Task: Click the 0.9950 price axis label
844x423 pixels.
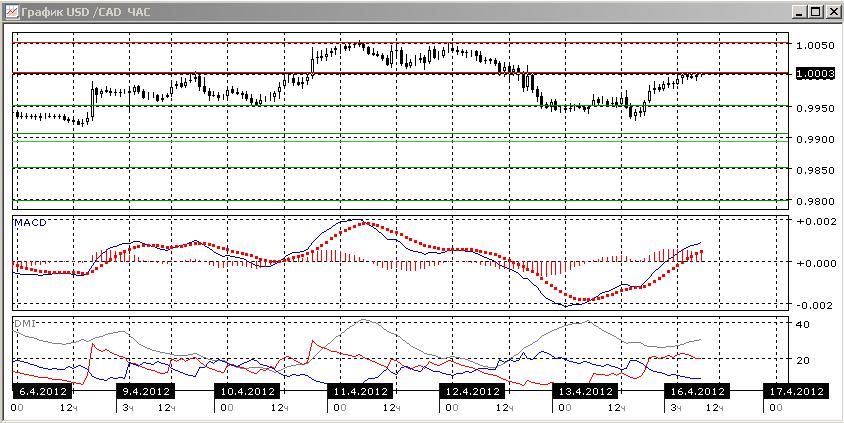Action: [x=813, y=108]
